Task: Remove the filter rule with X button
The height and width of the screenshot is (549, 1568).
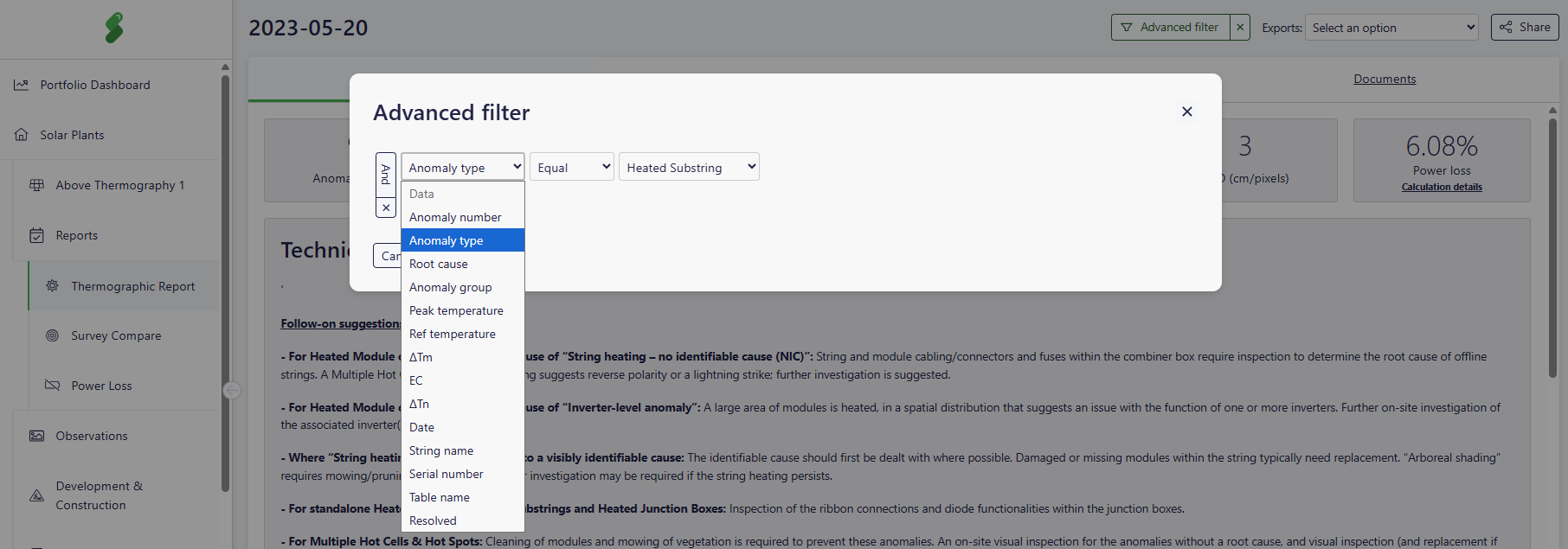Action: point(386,207)
